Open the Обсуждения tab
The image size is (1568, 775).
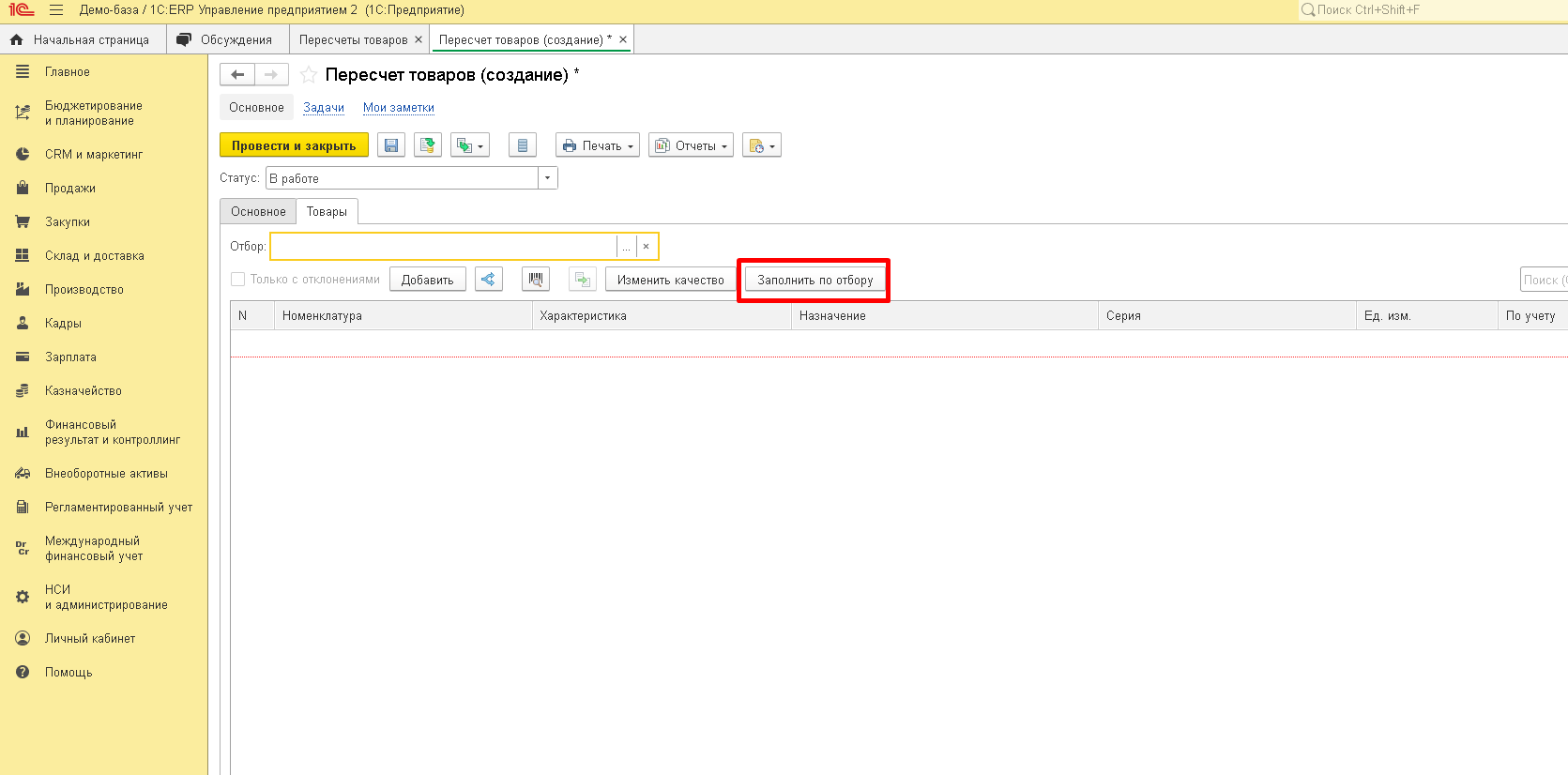(226, 40)
